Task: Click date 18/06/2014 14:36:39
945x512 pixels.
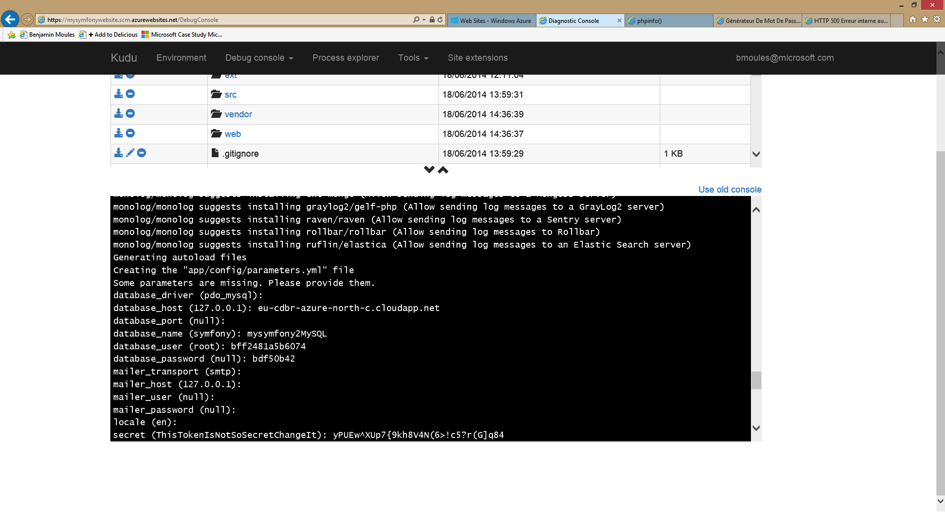Action: point(483,114)
